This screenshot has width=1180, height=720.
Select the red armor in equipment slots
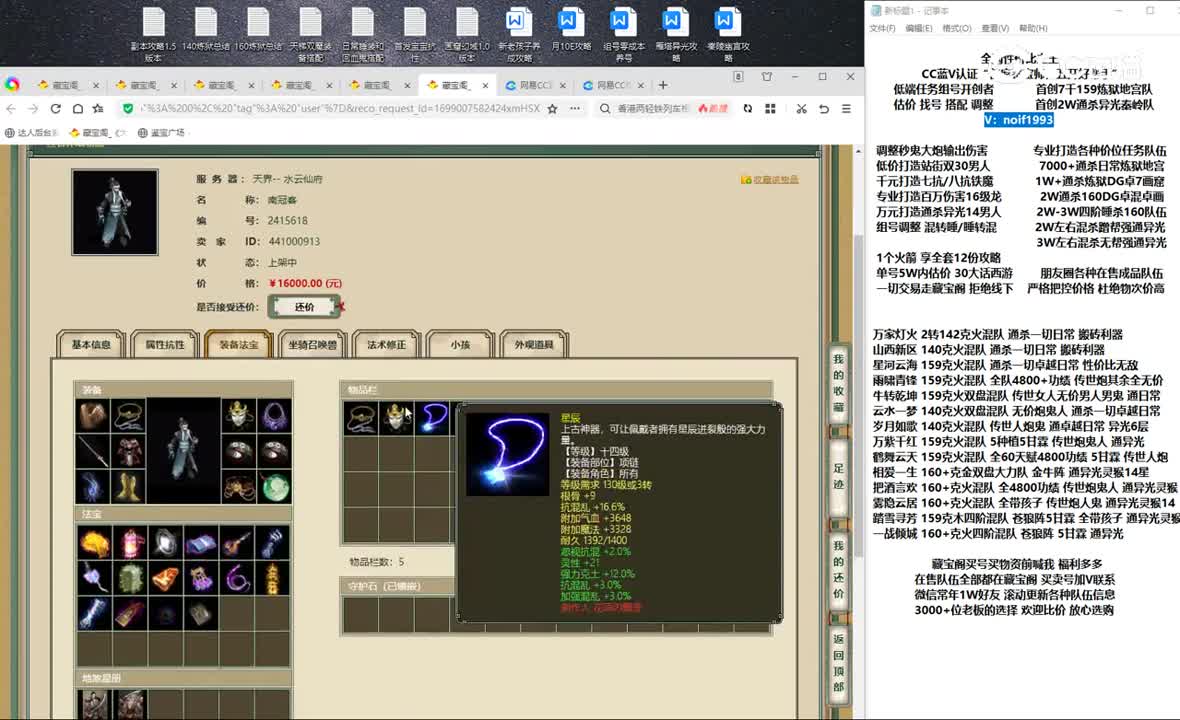(x=129, y=451)
